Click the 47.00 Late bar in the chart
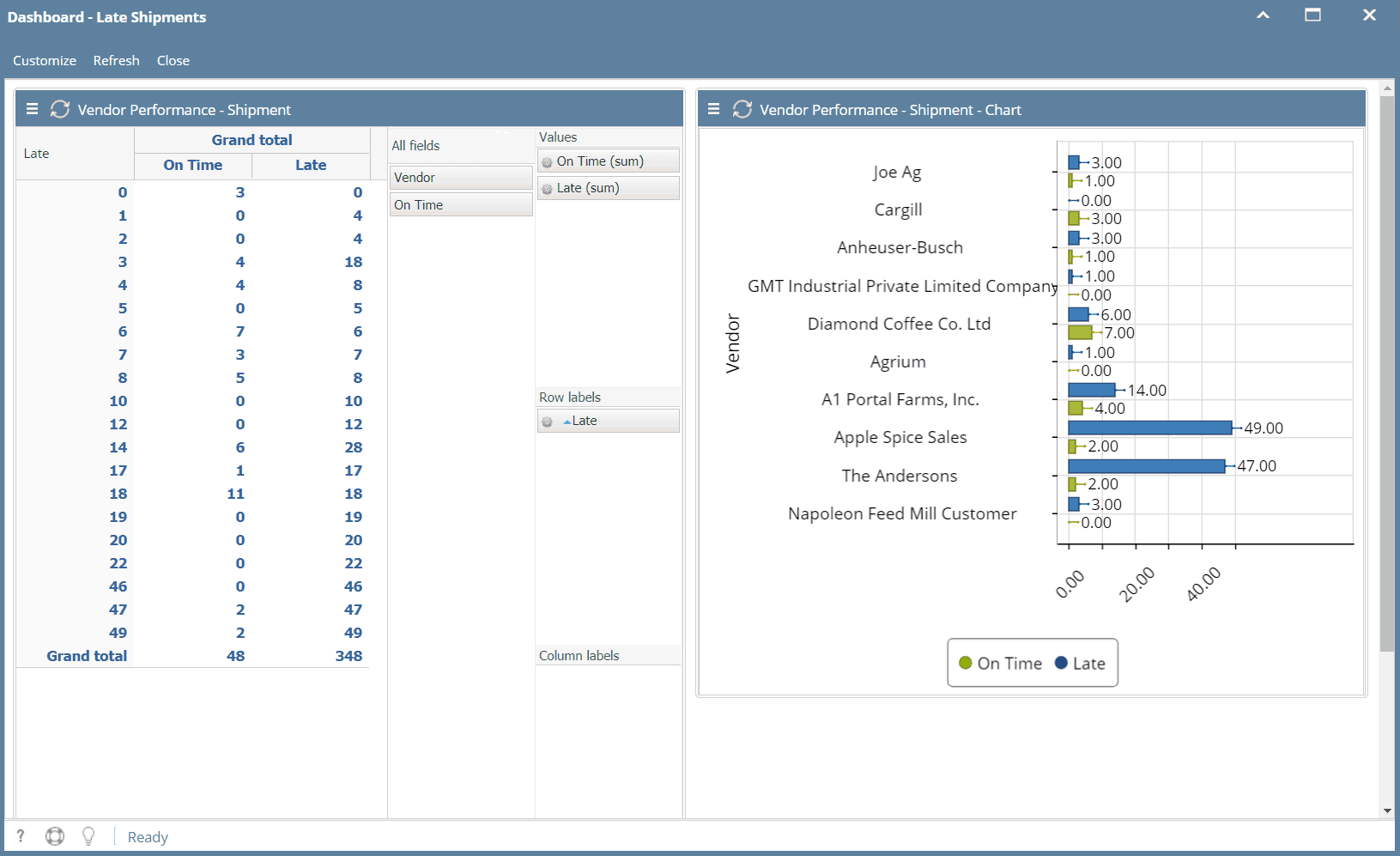The image size is (1400, 856). click(1147, 466)
